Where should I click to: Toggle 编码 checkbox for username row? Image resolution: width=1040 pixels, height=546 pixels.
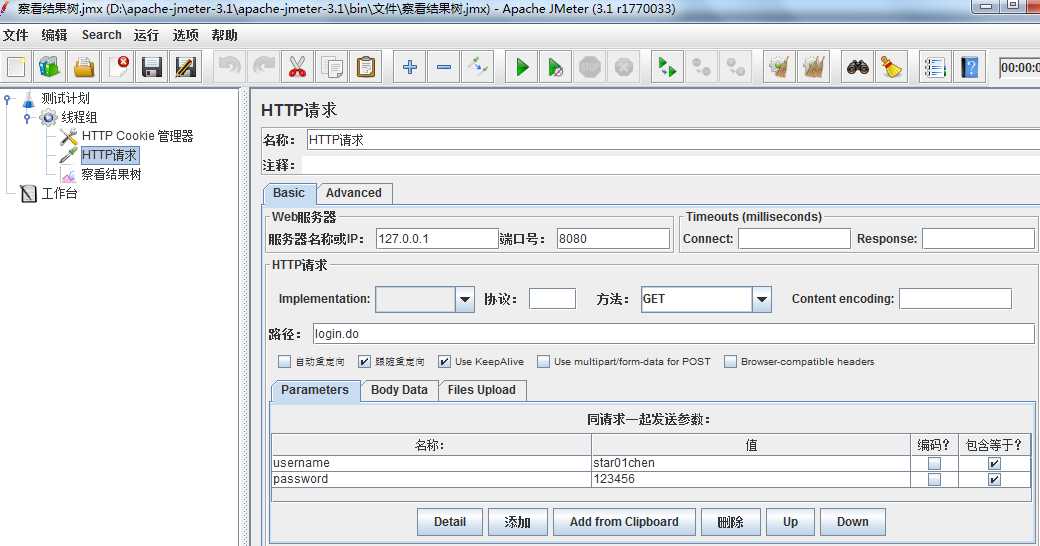pos(935,463)
